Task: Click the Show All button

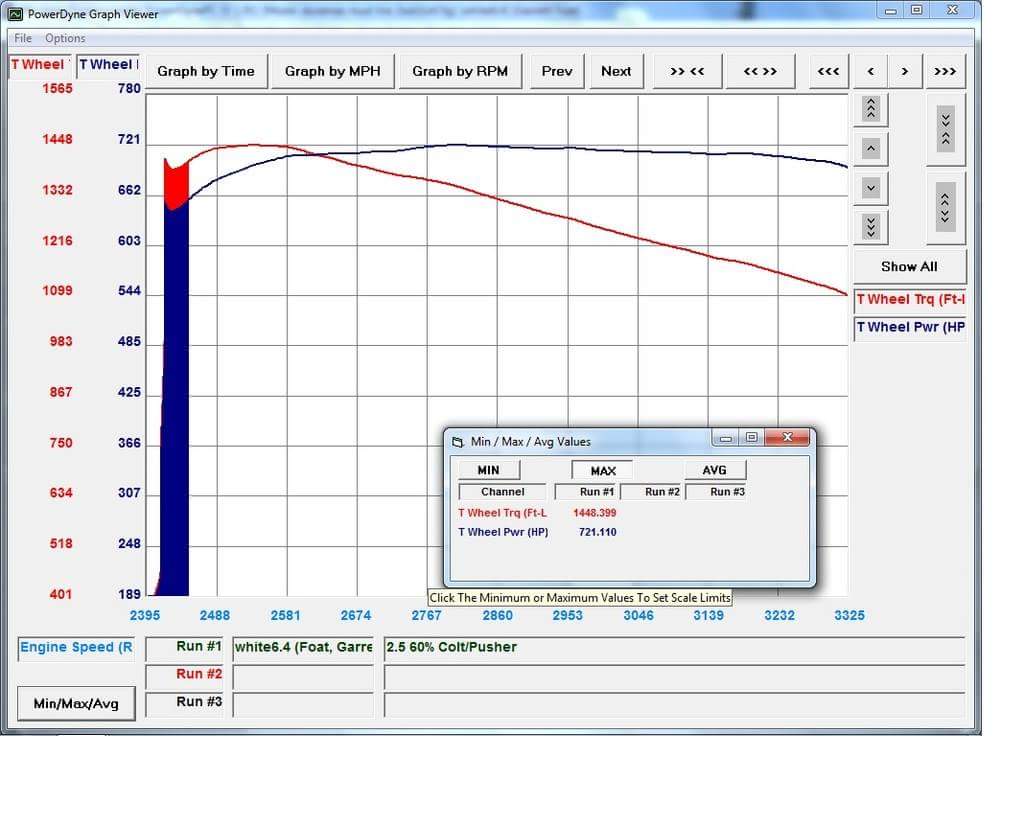Action: (908, 267)
